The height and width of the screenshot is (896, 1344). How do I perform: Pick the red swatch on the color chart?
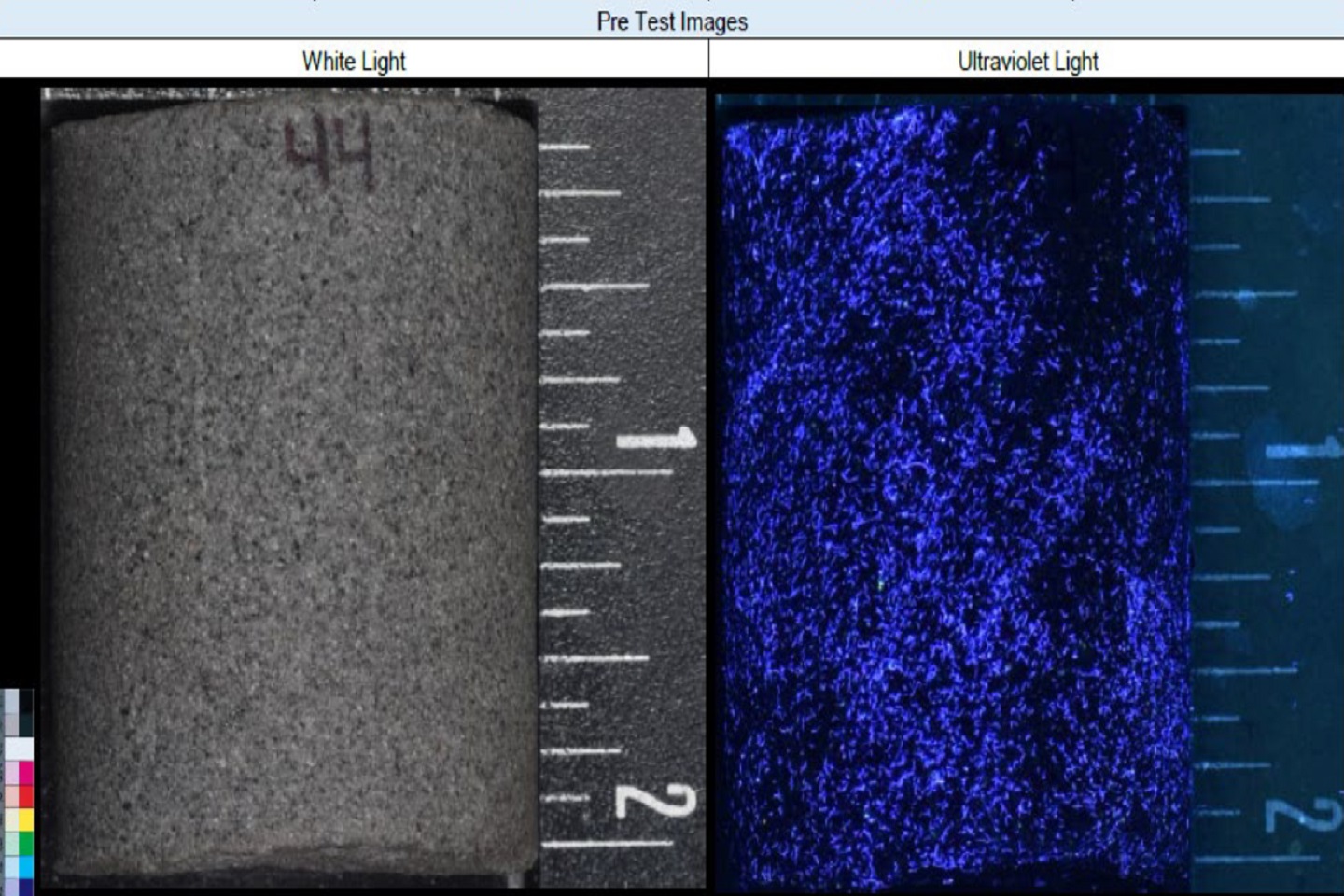pos(24,796)
